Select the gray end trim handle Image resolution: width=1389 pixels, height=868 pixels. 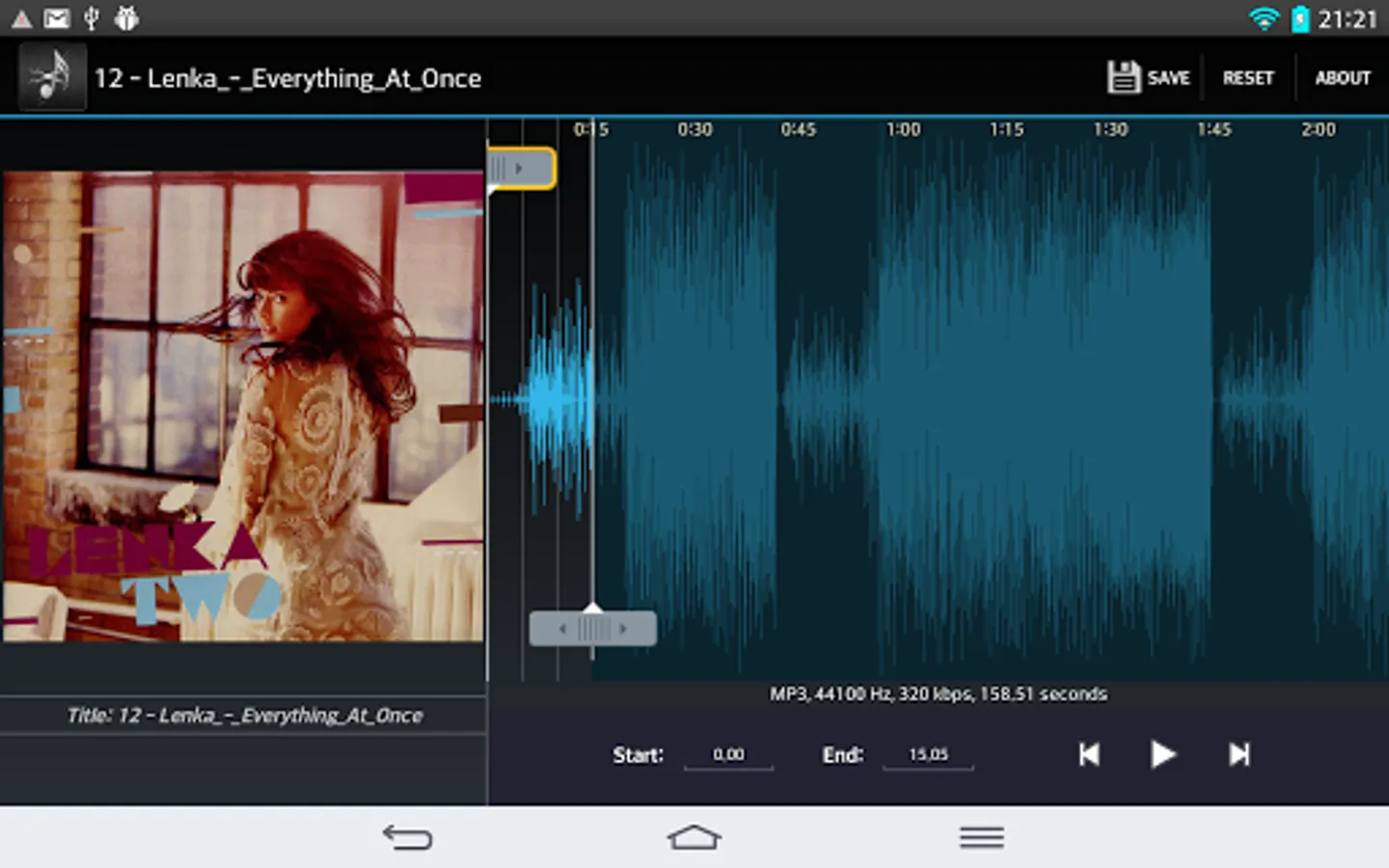(x=592, y=629)
